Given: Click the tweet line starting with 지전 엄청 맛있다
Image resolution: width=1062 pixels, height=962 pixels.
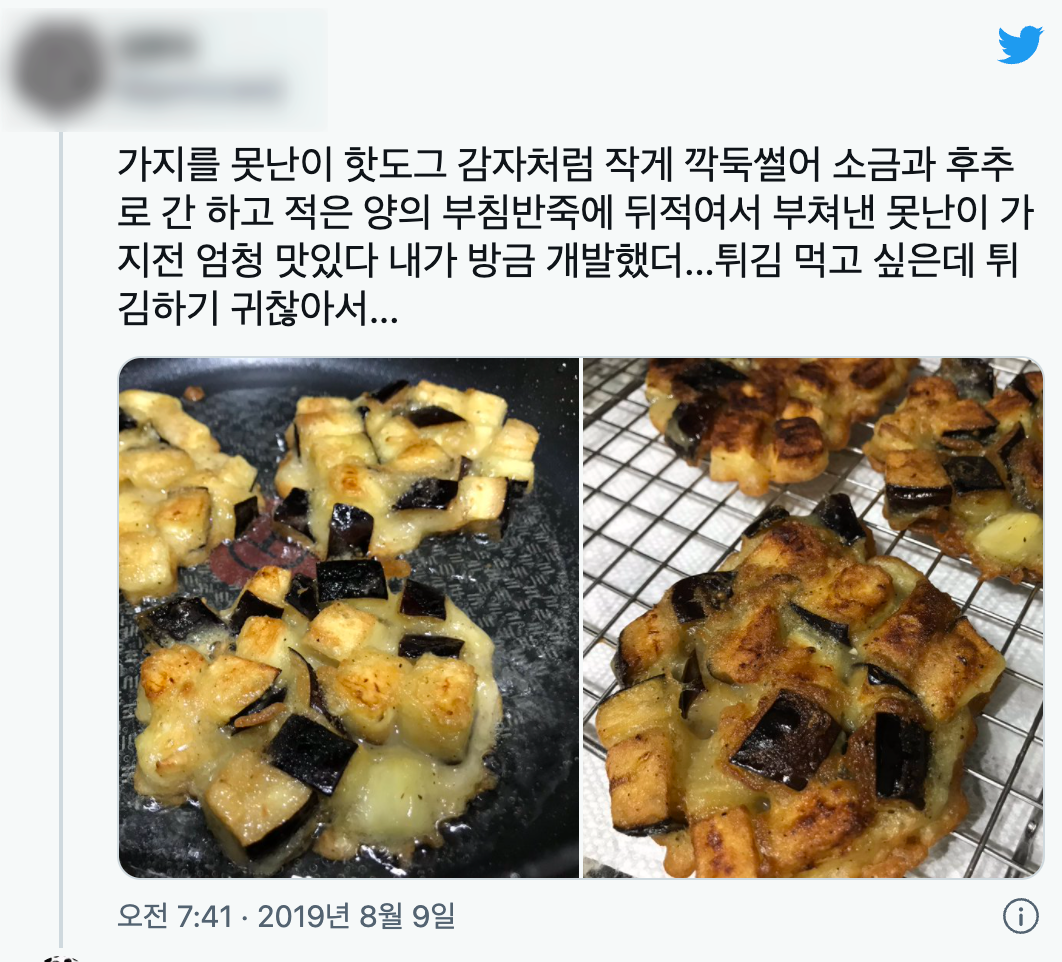Looking at the screenshot, I should click(x=568, y=260).
